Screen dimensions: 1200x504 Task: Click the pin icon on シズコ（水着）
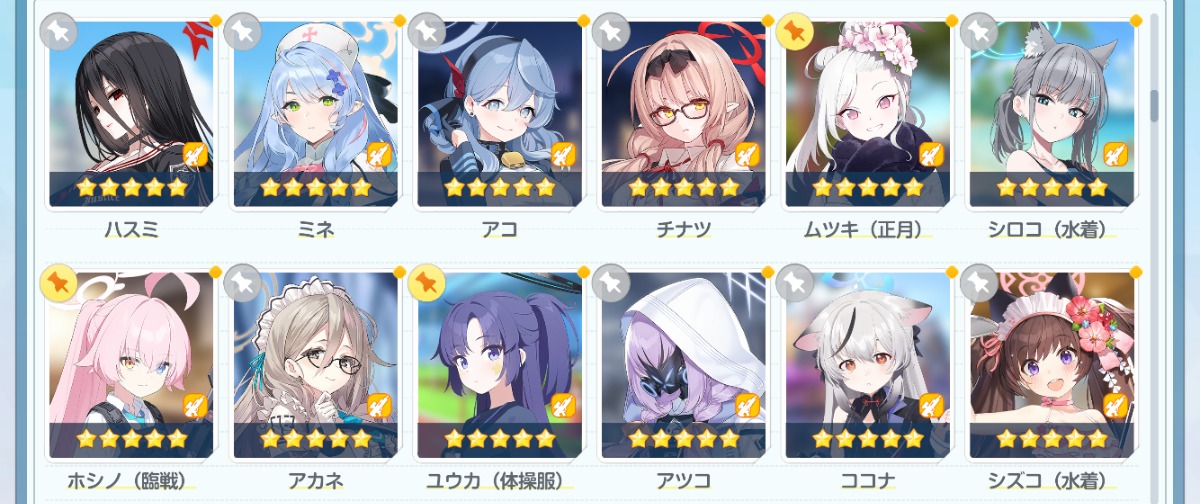[979, 284]
